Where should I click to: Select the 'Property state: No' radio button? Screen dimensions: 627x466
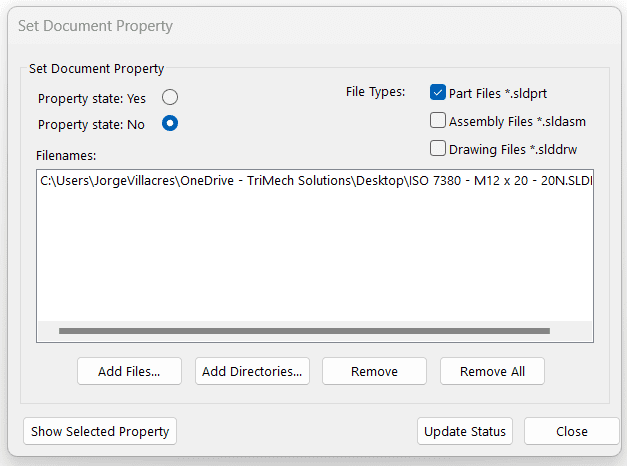click(x=170, y=124)
